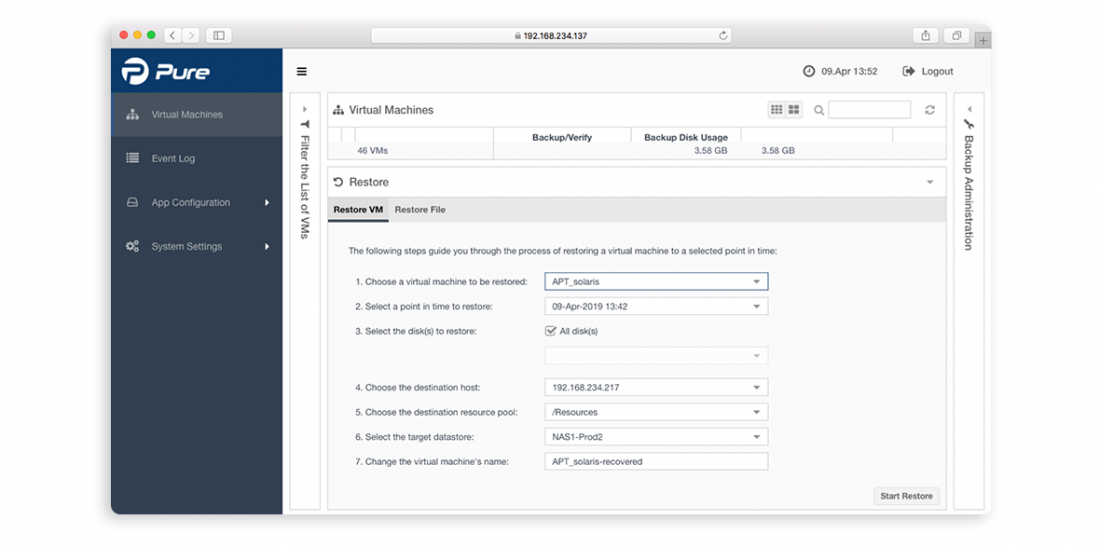Go forward in the browser

pyautogui.click(x=191, y=35)
